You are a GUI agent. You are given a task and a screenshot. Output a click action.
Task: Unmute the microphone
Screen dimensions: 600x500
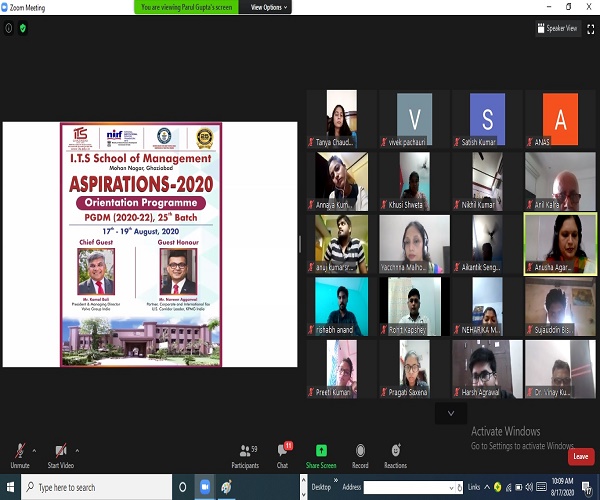[20, 455]
